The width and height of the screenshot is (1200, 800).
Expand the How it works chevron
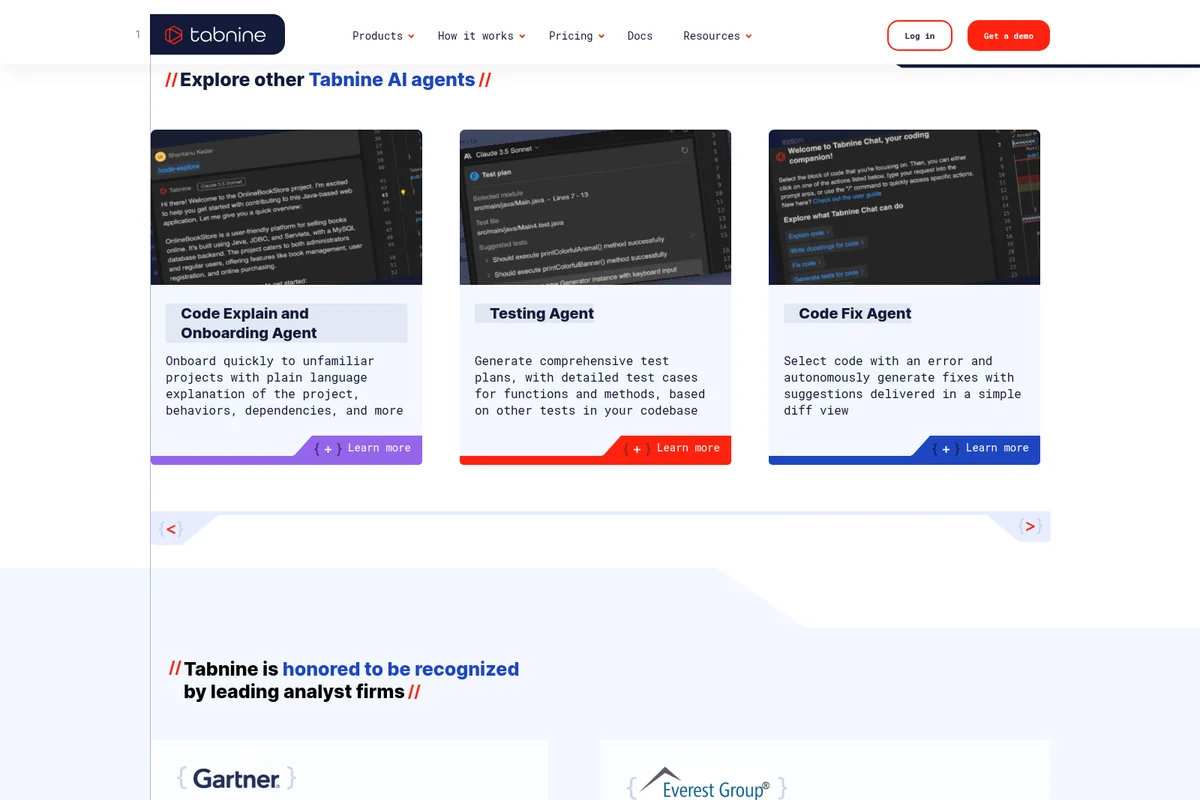(522, 37)
